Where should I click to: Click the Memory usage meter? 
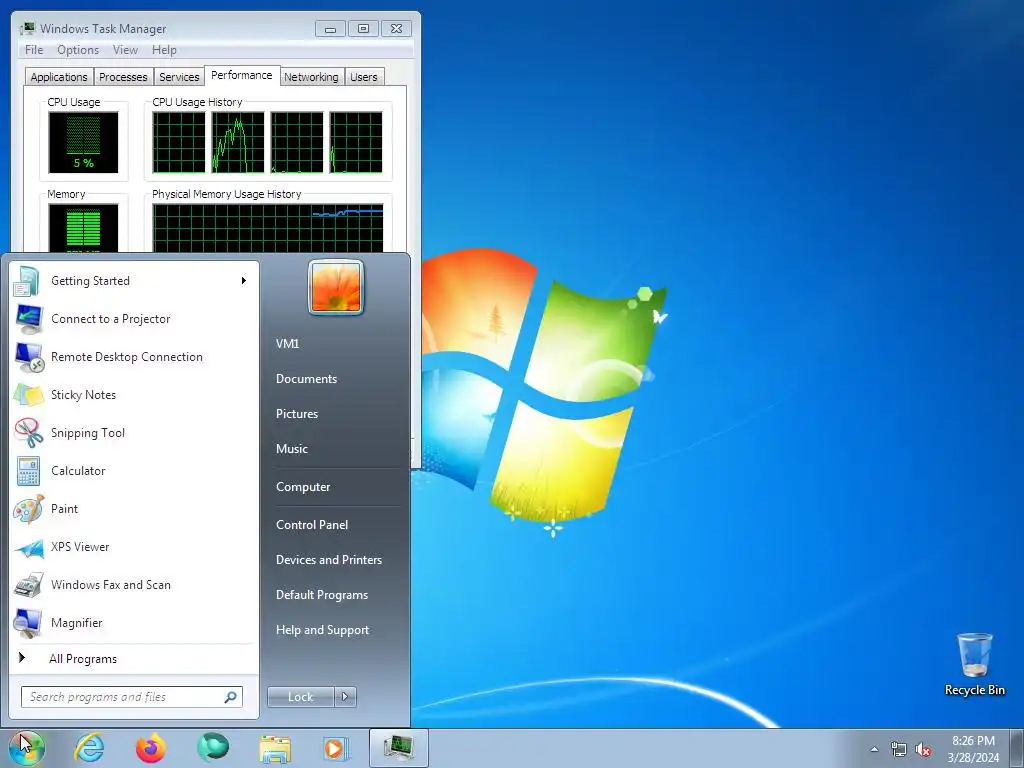click(83, 228)
